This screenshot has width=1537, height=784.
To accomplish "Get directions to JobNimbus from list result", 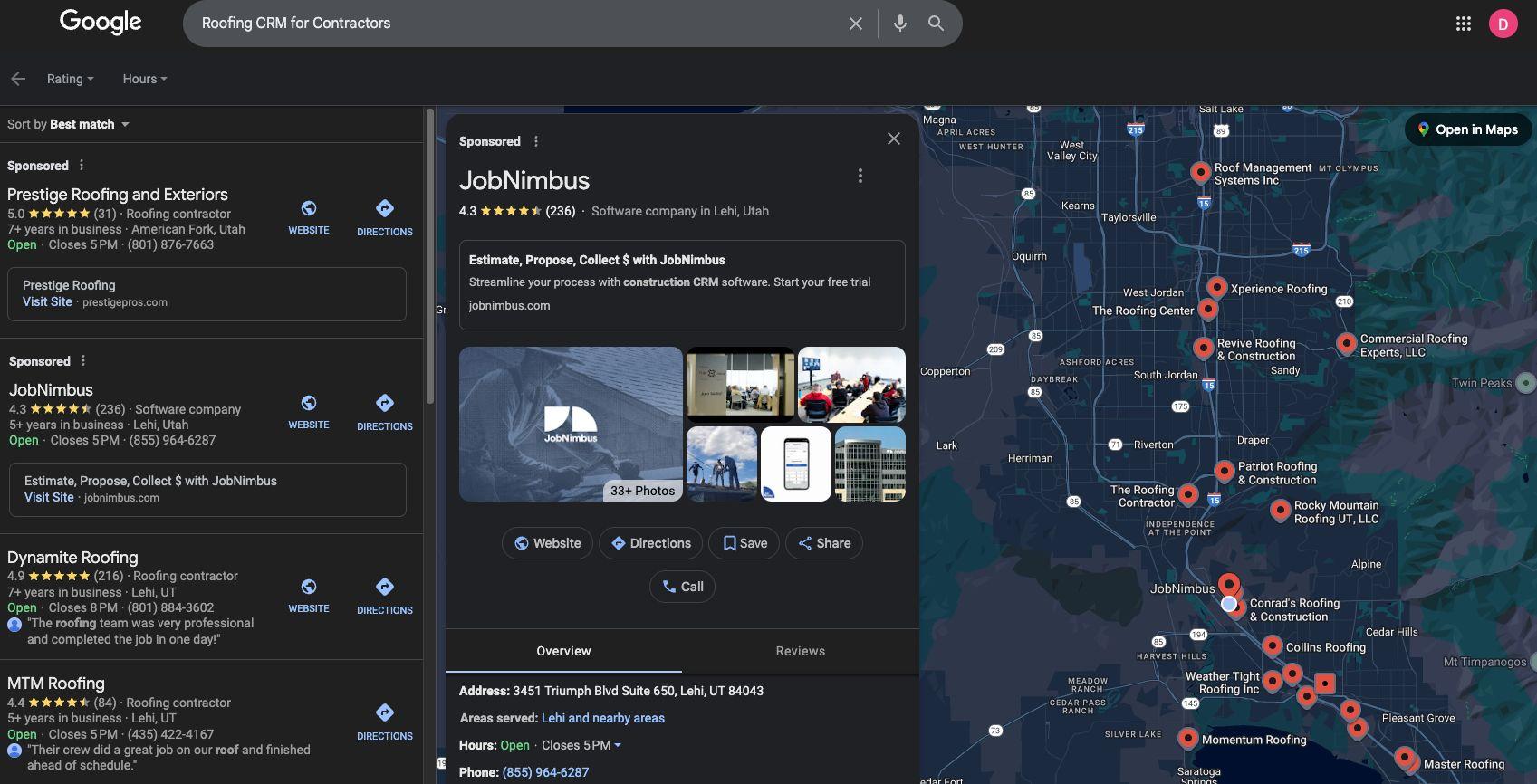I will (x=385, y=412).
